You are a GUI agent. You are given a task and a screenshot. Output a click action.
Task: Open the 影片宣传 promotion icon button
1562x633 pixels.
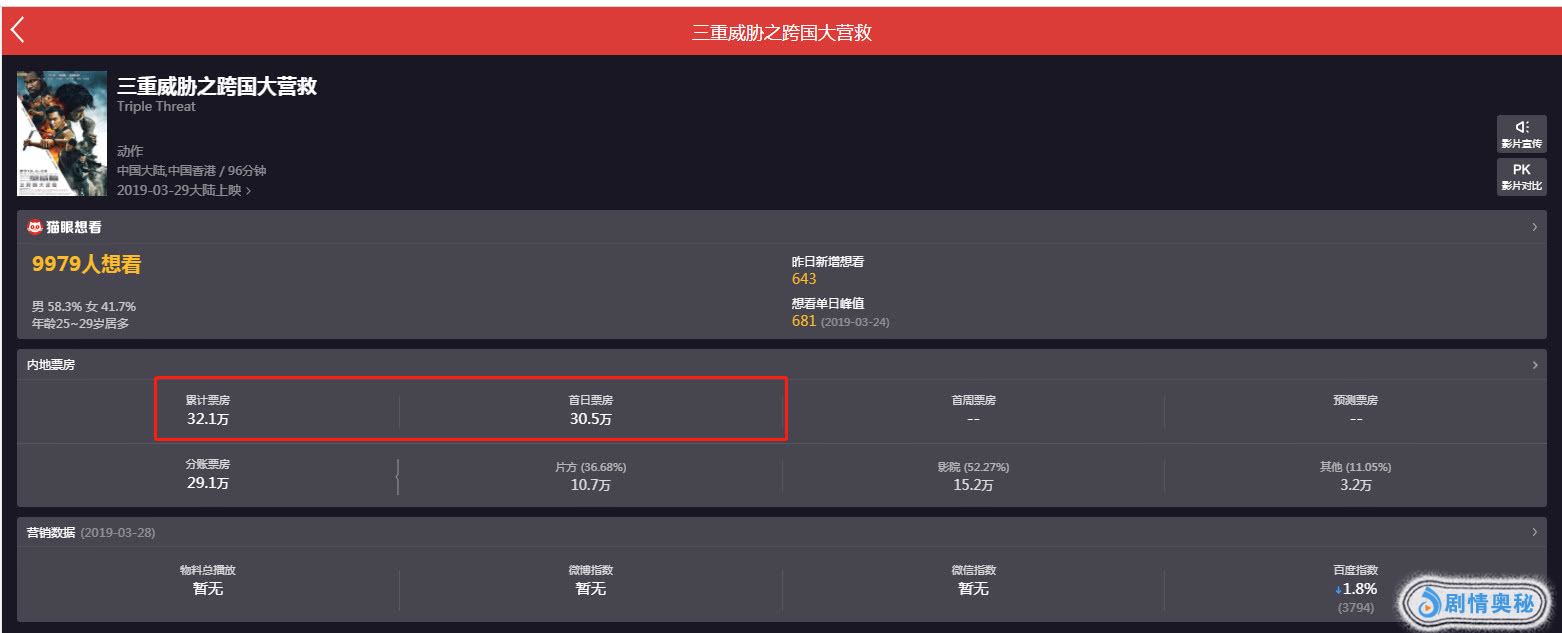[1521, 133]
